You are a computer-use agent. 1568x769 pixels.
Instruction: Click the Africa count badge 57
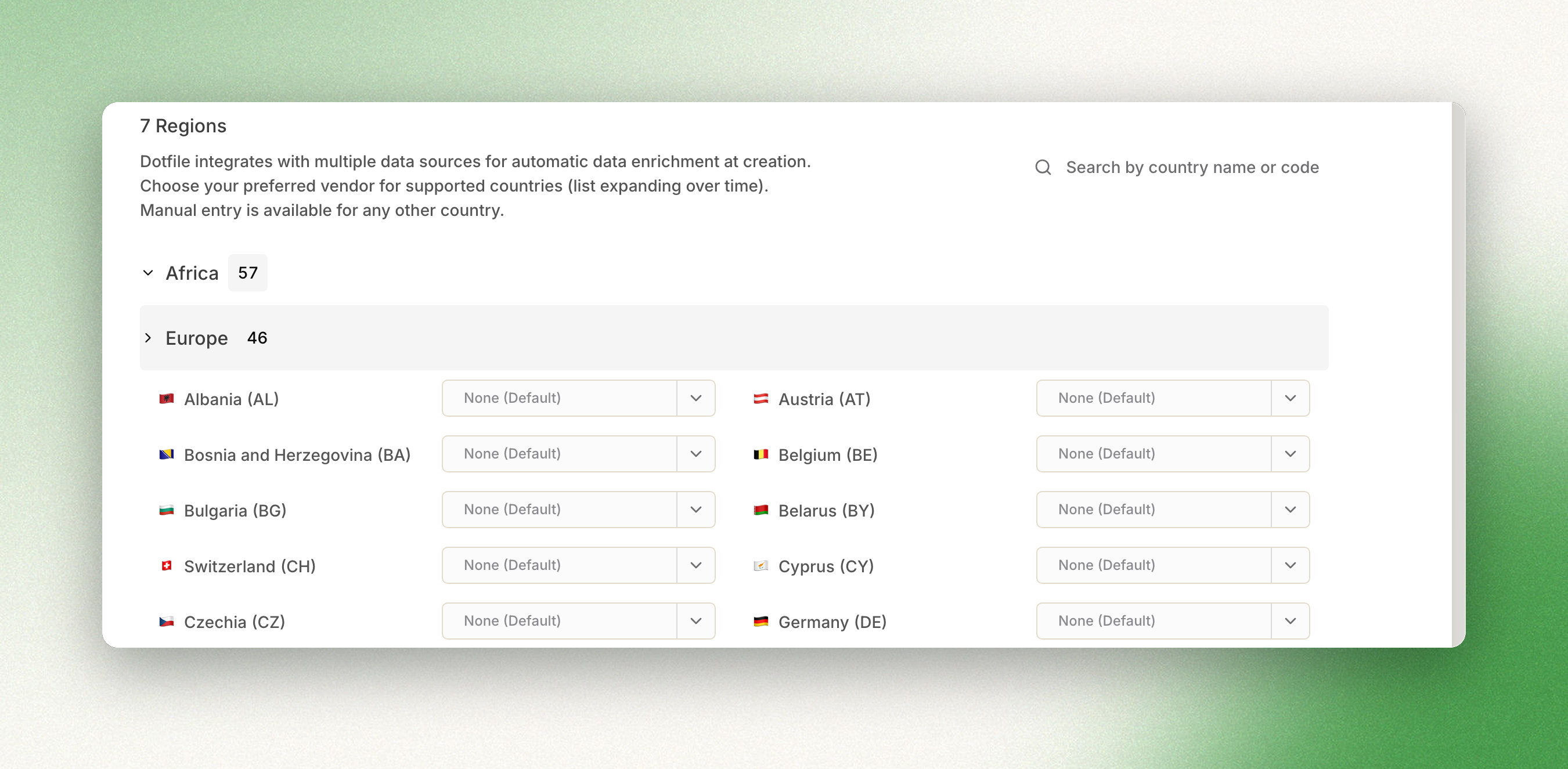tap(248, 273)
